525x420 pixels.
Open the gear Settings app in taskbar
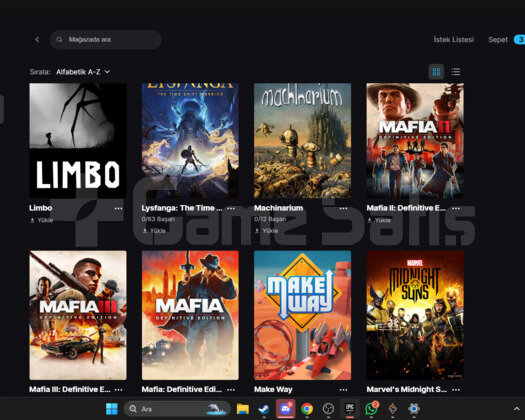[x=414, y=409]
